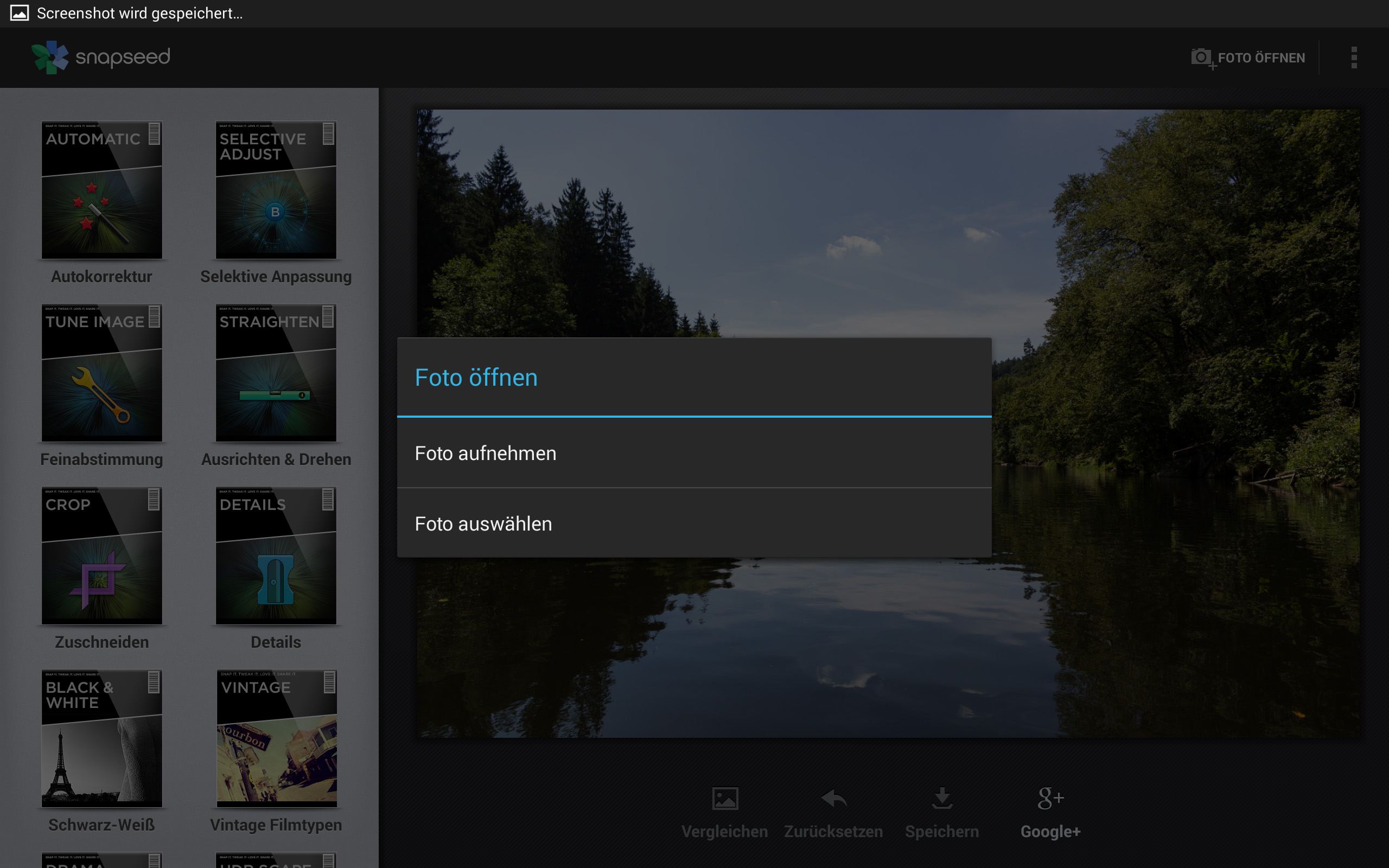This screenshot has height=868, width=1389.
Task: Click the 'Selektive Anpassung' label
Action: pyautogui.click(x=276, y=276)
